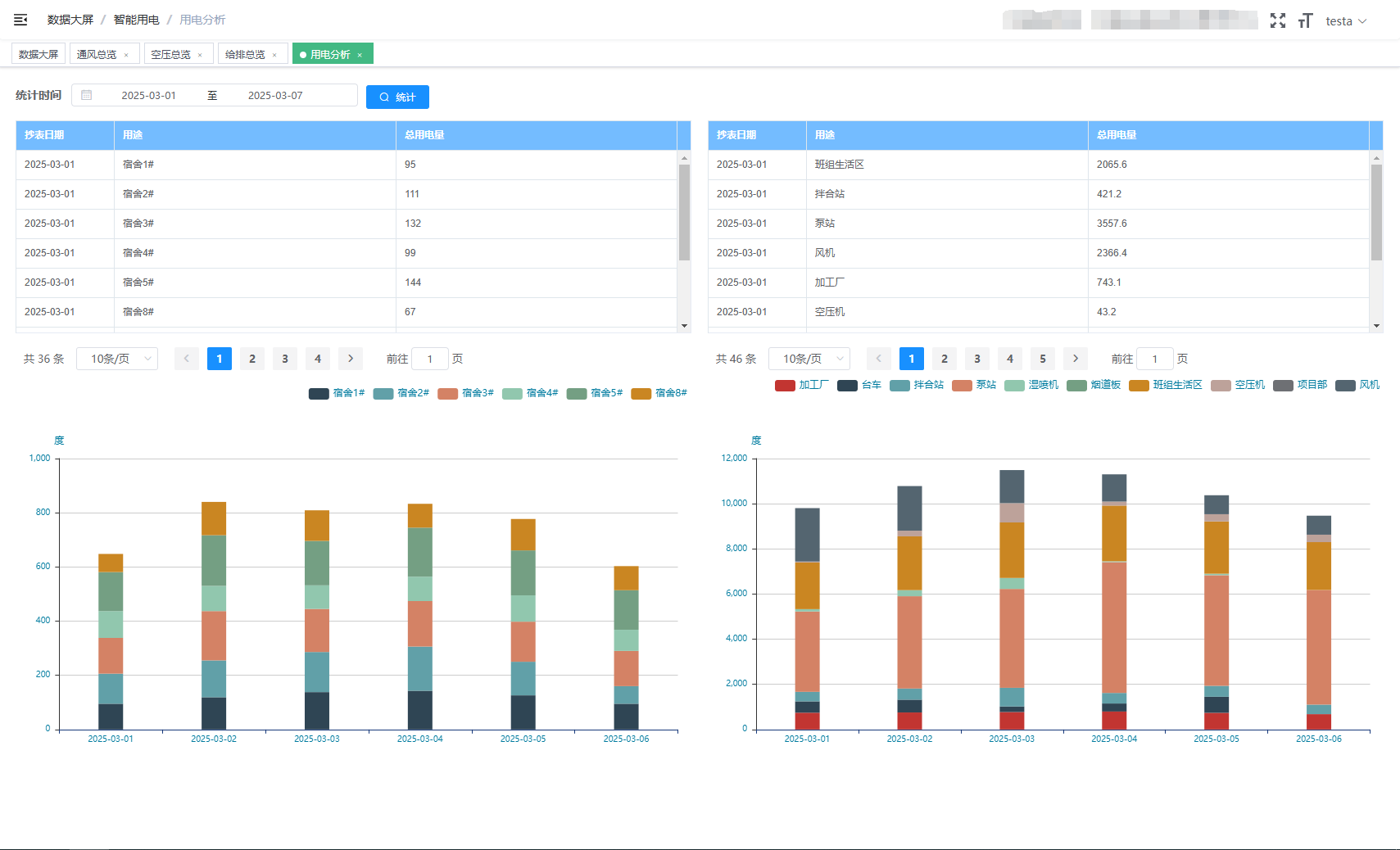Toggle 宿舍8# series in legend
The image size is (1400, 850).
pyautogui.click(x=659, y=393)
